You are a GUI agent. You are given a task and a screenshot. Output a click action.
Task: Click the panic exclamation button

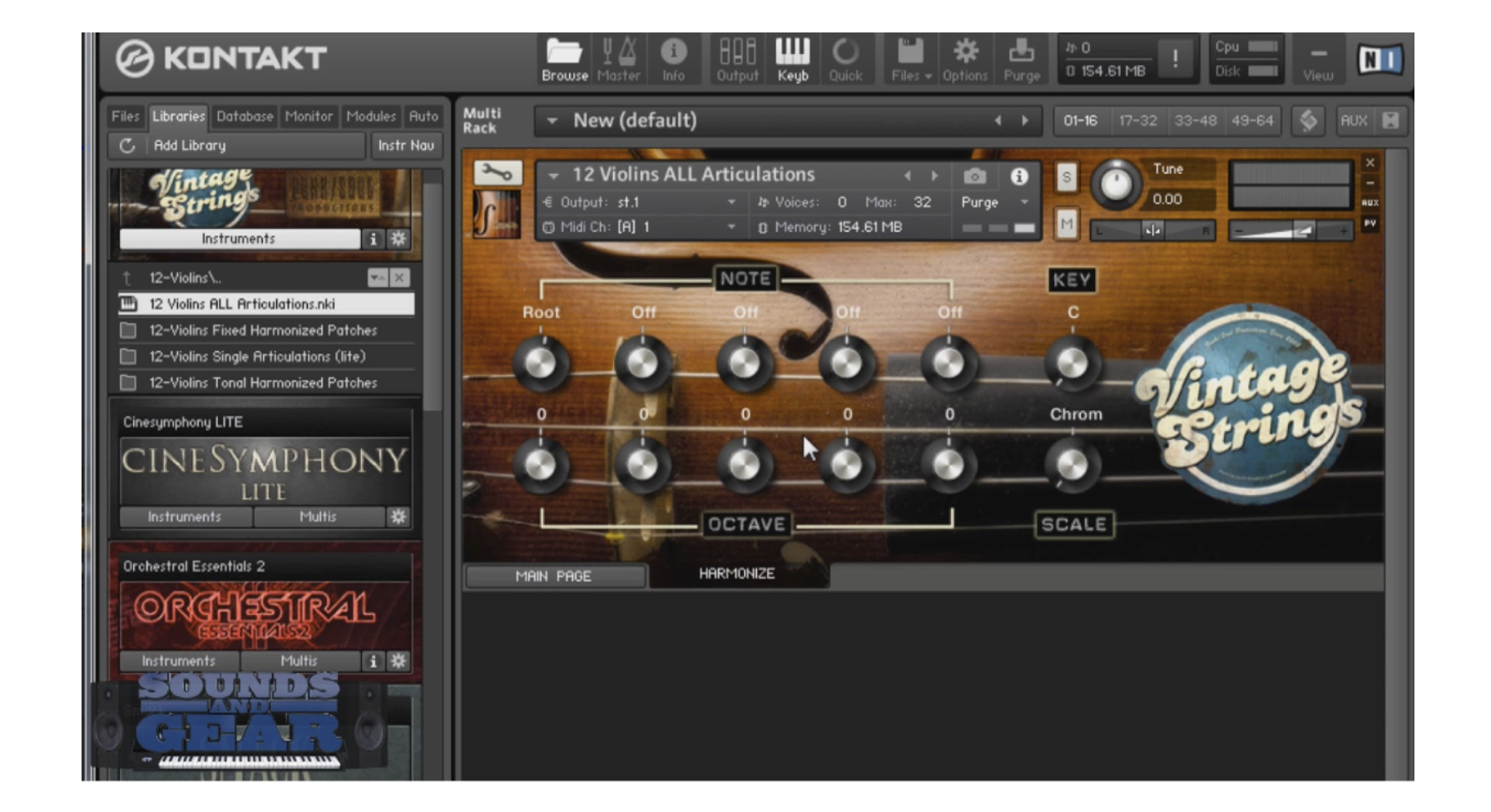point(1175,59)
